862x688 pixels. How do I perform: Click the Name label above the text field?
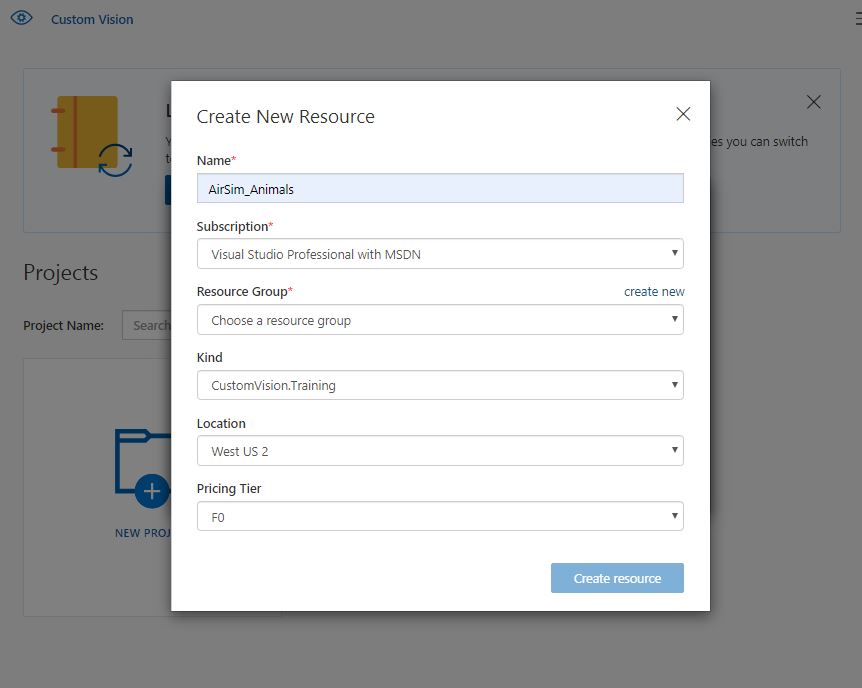click(216, 161)
